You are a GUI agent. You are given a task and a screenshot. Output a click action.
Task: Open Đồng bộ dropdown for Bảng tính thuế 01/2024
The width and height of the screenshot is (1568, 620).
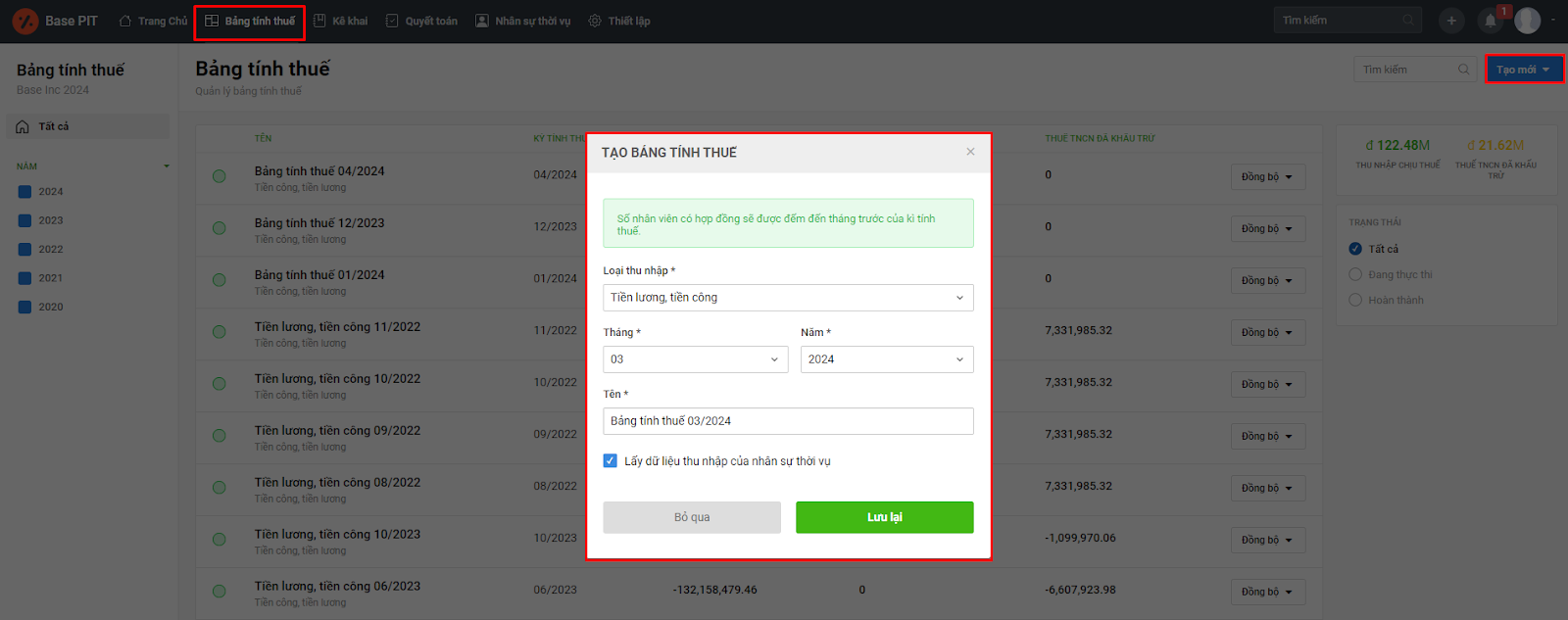(x=1268, y=281)
